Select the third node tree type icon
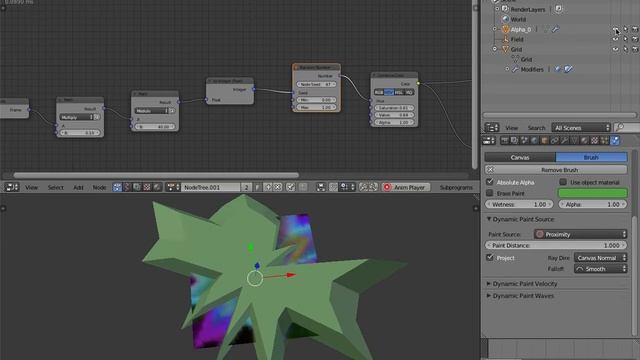Image resolution: width=640 pixels, height=360 pixels. pos(137,187)
